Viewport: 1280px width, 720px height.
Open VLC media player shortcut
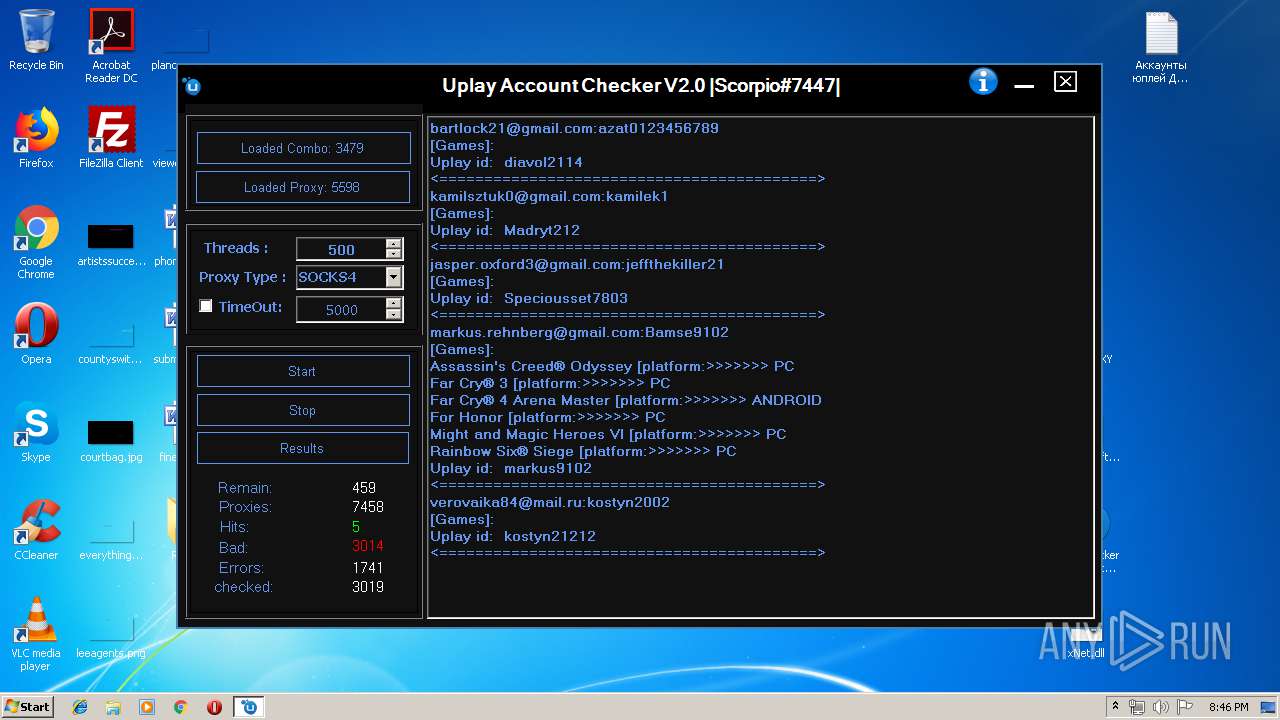(x=36, y=634)
